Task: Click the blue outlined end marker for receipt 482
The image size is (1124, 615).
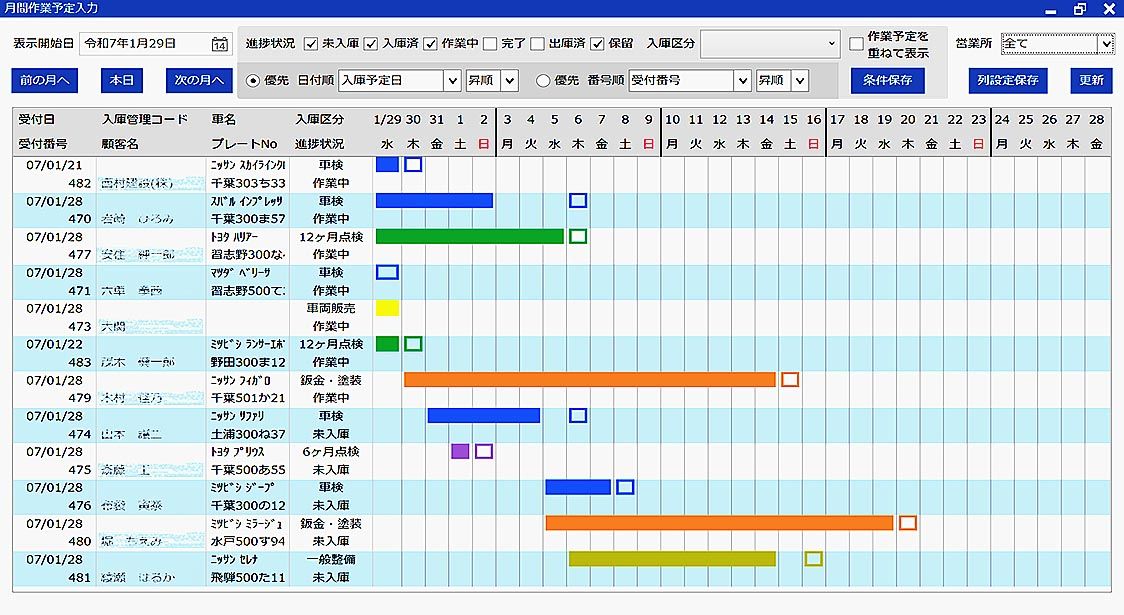Action: tap(412, 164)
